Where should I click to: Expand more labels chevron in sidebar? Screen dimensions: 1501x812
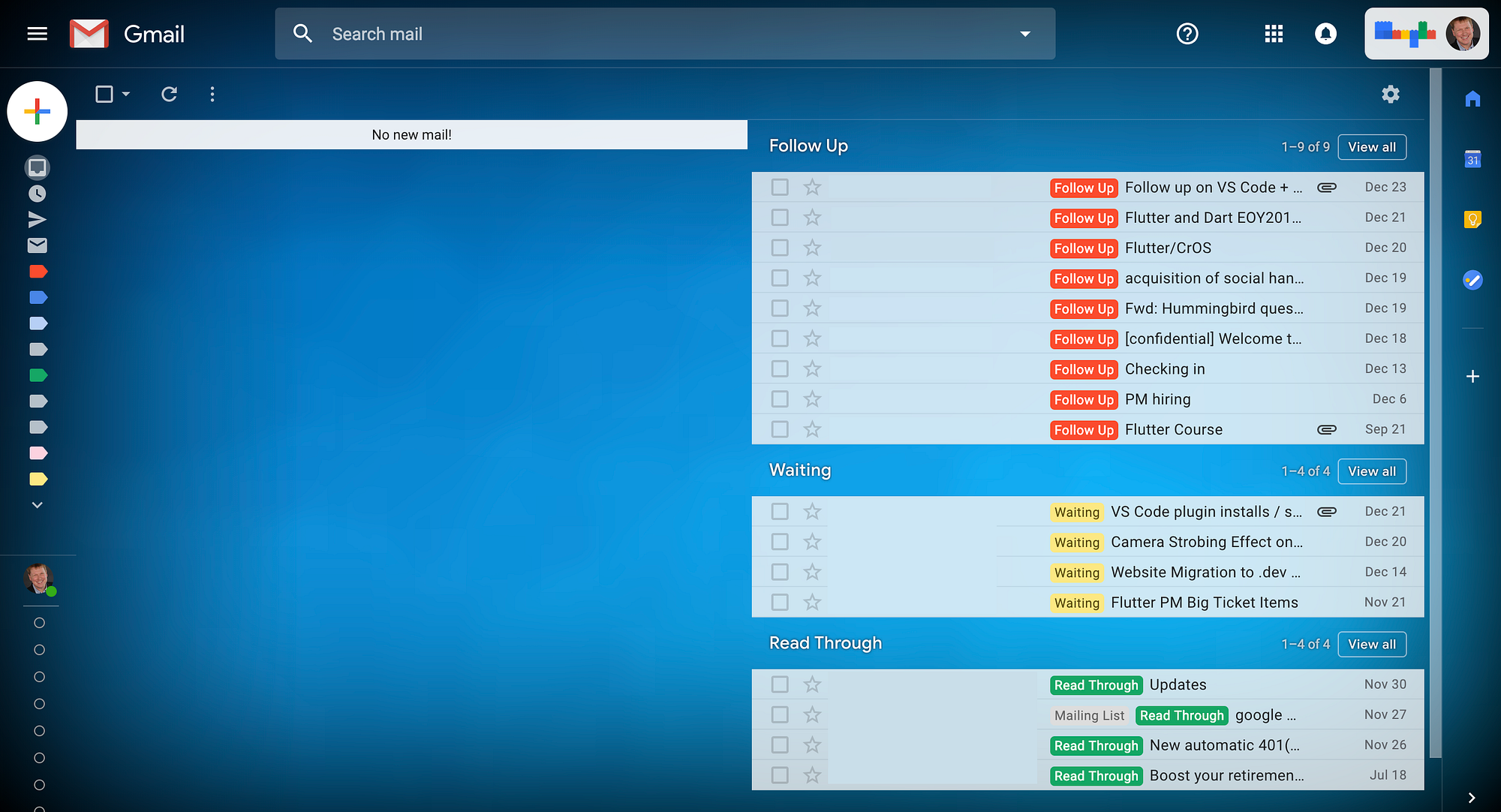[x=37, y=505]
